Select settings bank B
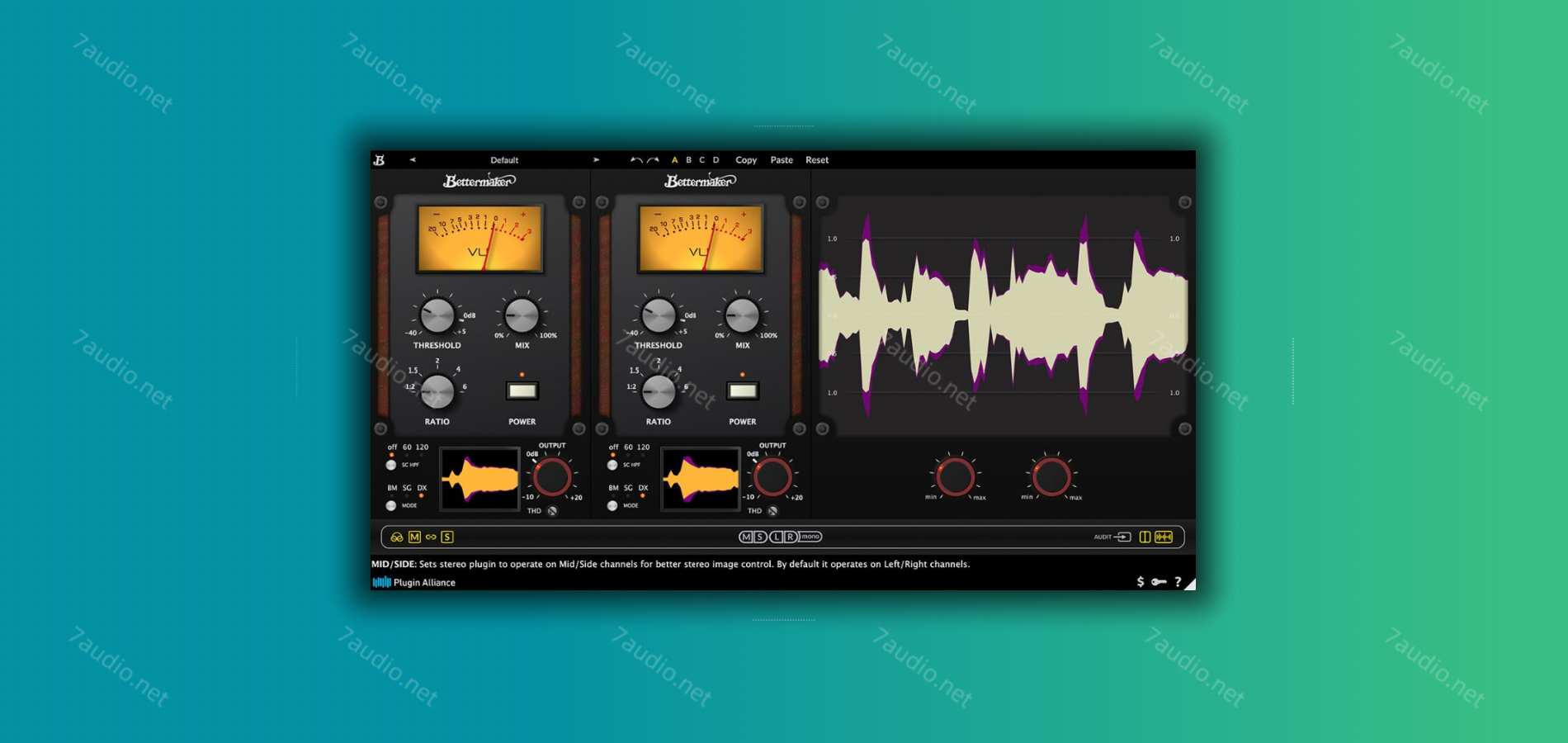This screenshot has width=1568, height=743. click(688, 160)
